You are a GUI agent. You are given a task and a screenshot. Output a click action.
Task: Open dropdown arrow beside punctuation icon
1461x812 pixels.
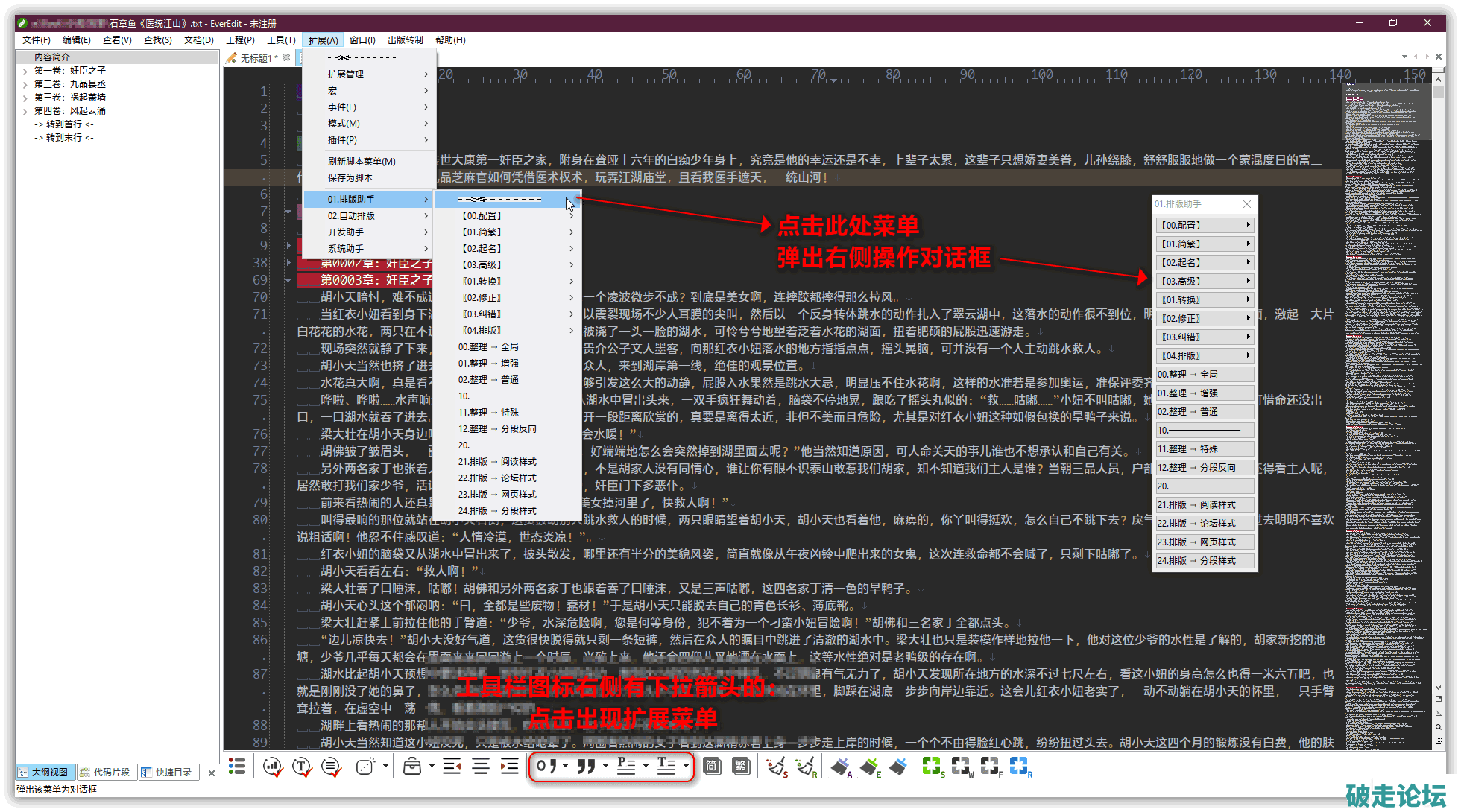tap(566, 766)
